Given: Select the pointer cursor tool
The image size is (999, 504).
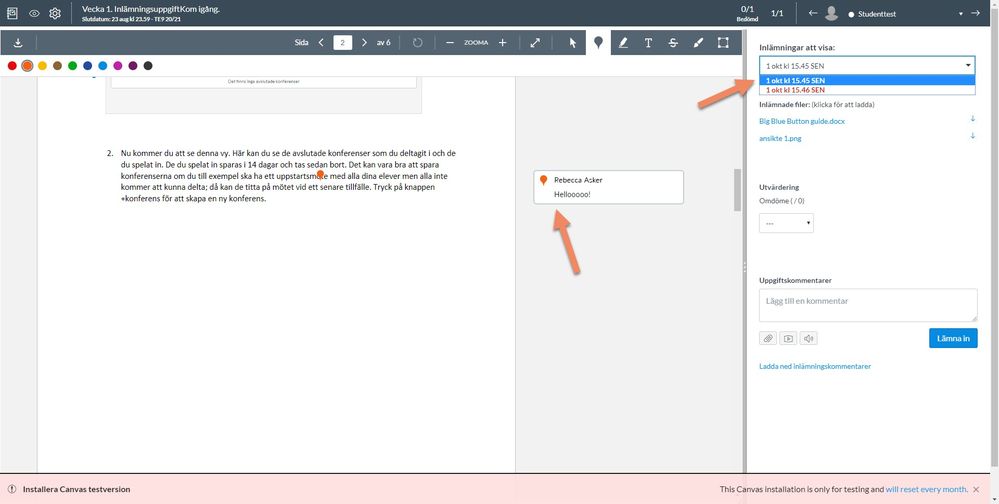Looking at the screenshot, I should click(x=573, y=43).
